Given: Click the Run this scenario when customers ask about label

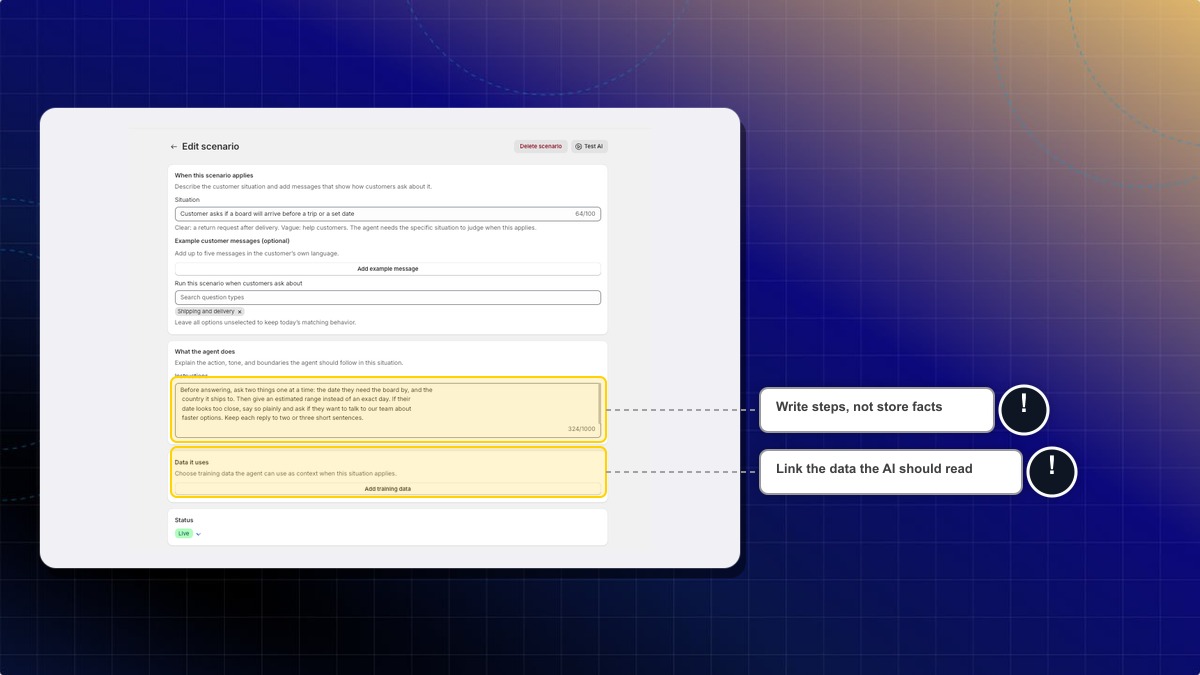Looking at the screenshot, I should pos(239,284).
